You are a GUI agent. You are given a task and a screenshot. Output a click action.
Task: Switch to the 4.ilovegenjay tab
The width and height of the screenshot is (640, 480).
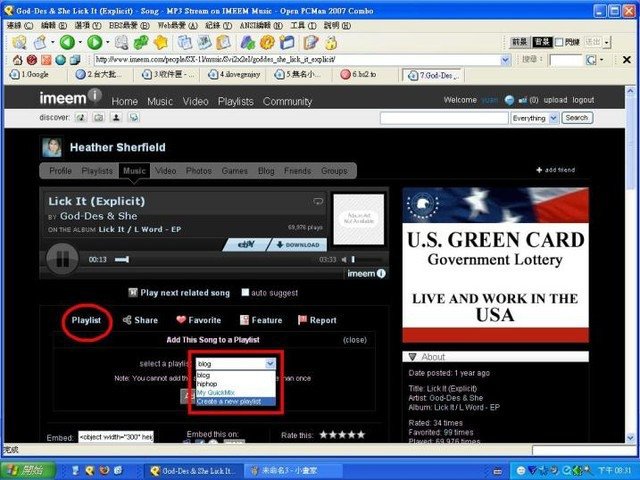(x=234, y=74)
